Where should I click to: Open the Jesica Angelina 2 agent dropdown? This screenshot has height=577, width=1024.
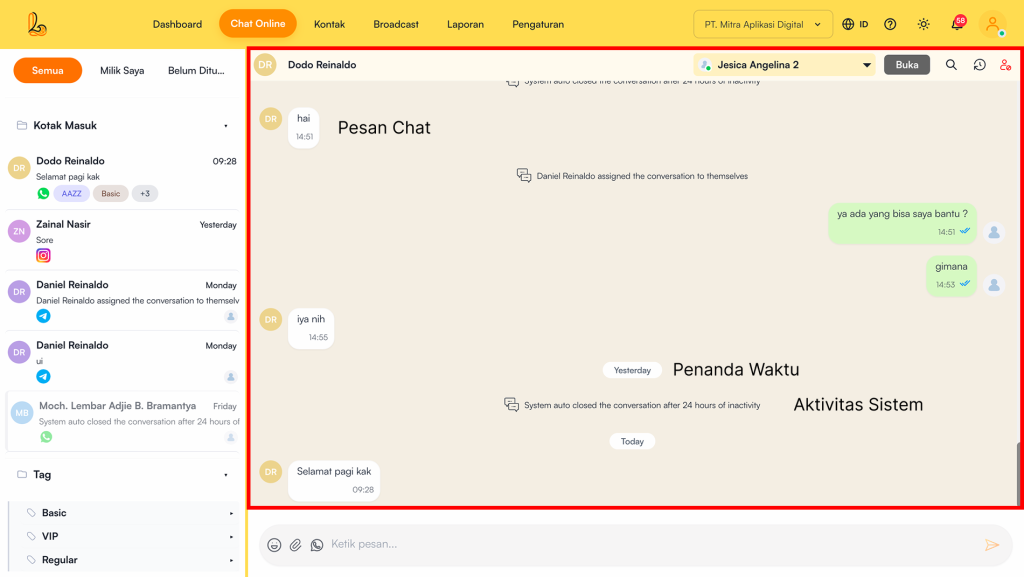785,65
